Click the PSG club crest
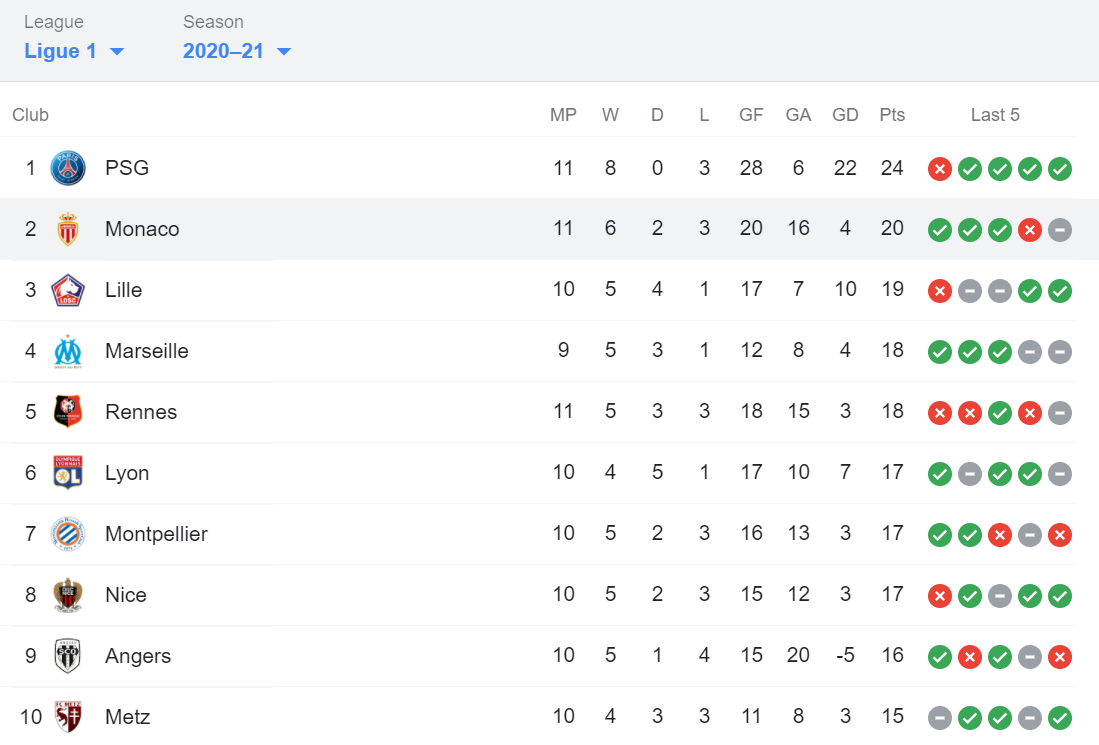Screen dimensions: 1099x745 pyautogui.click(x=68, y=168)
